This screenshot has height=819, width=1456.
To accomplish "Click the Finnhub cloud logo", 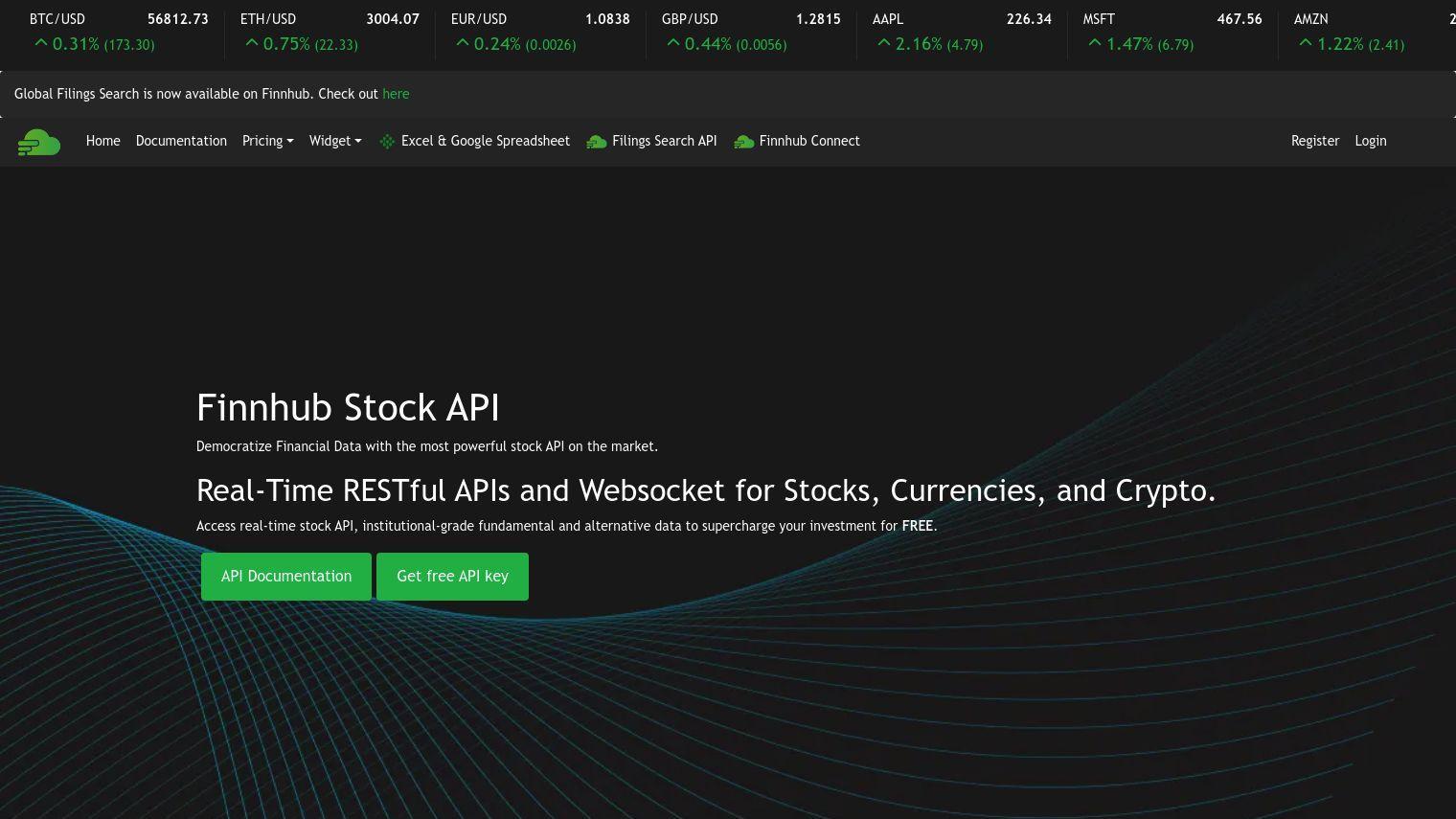I will [x=39, y=143].
